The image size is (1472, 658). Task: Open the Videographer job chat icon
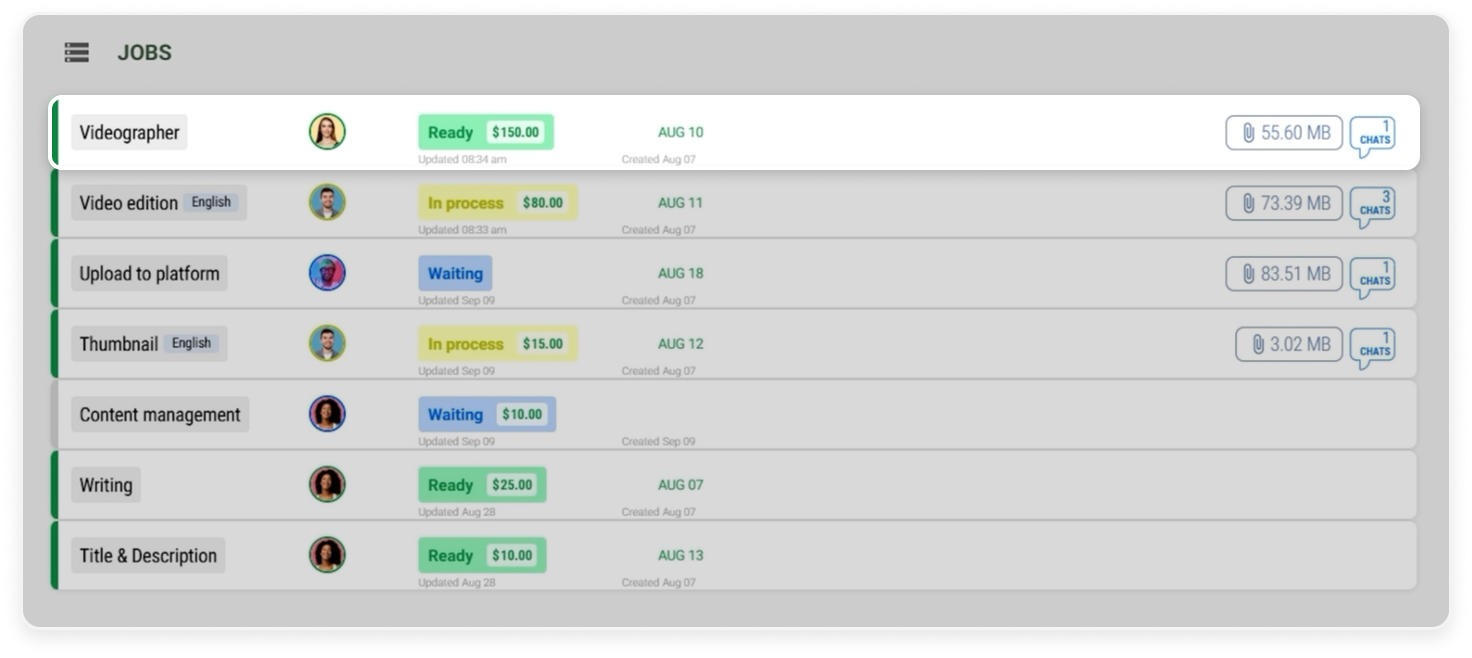(1372, 136)
